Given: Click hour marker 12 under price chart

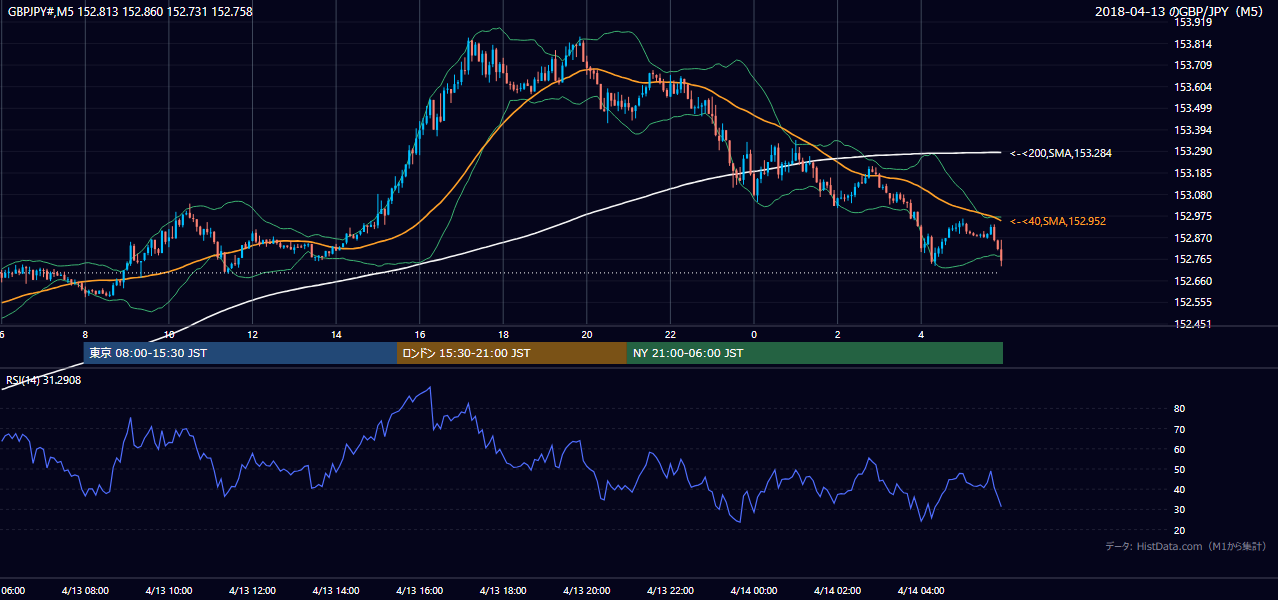Looking at the screenshot, I should (252, 334).
